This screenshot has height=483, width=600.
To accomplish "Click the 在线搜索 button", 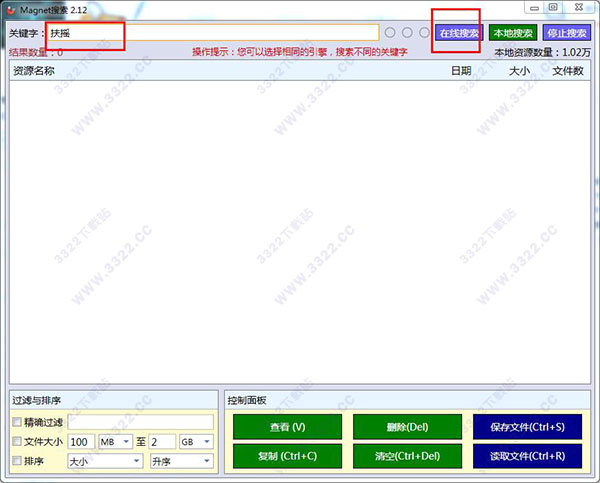I will 458,33.
